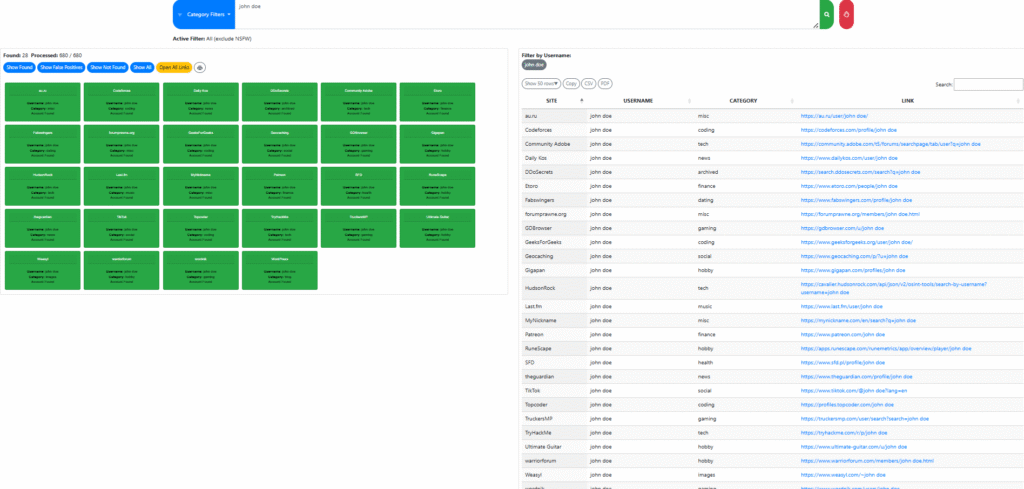Click the green search magnifier button
1024x489 pixels.
click(826, 15)
